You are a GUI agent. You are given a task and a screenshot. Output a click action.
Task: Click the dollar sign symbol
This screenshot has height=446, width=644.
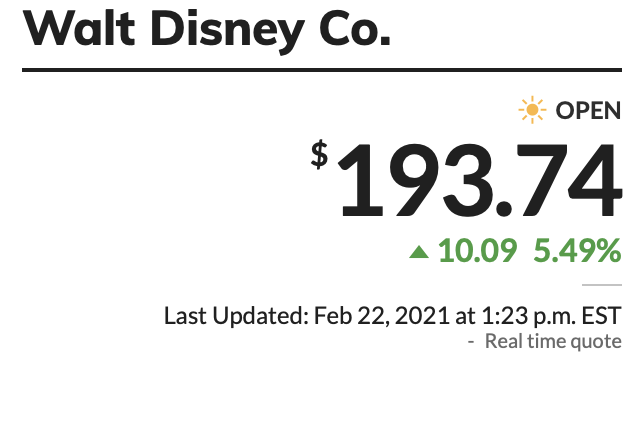319,154
